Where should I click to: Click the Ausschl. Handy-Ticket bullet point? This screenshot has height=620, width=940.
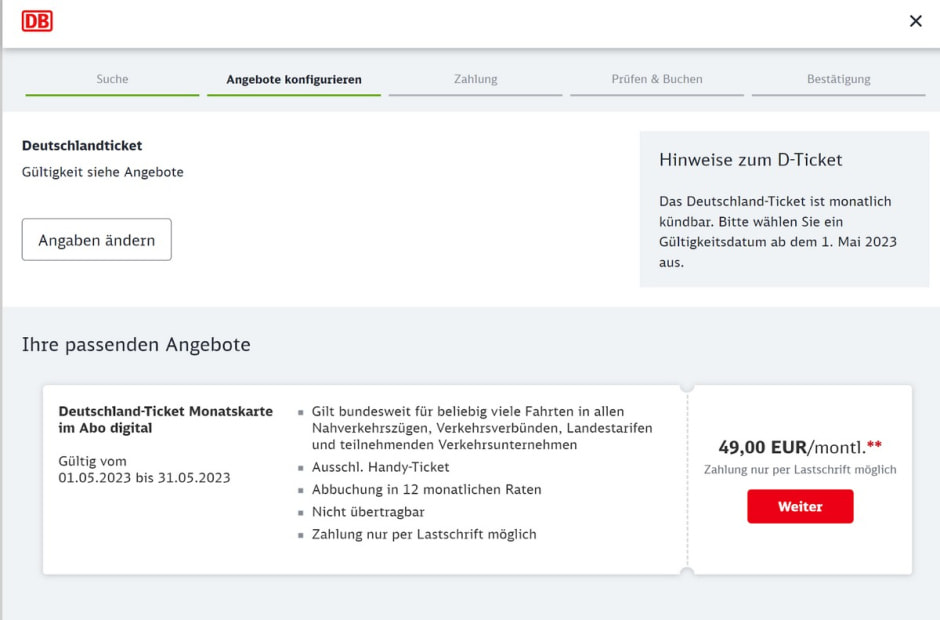(380, 467)
